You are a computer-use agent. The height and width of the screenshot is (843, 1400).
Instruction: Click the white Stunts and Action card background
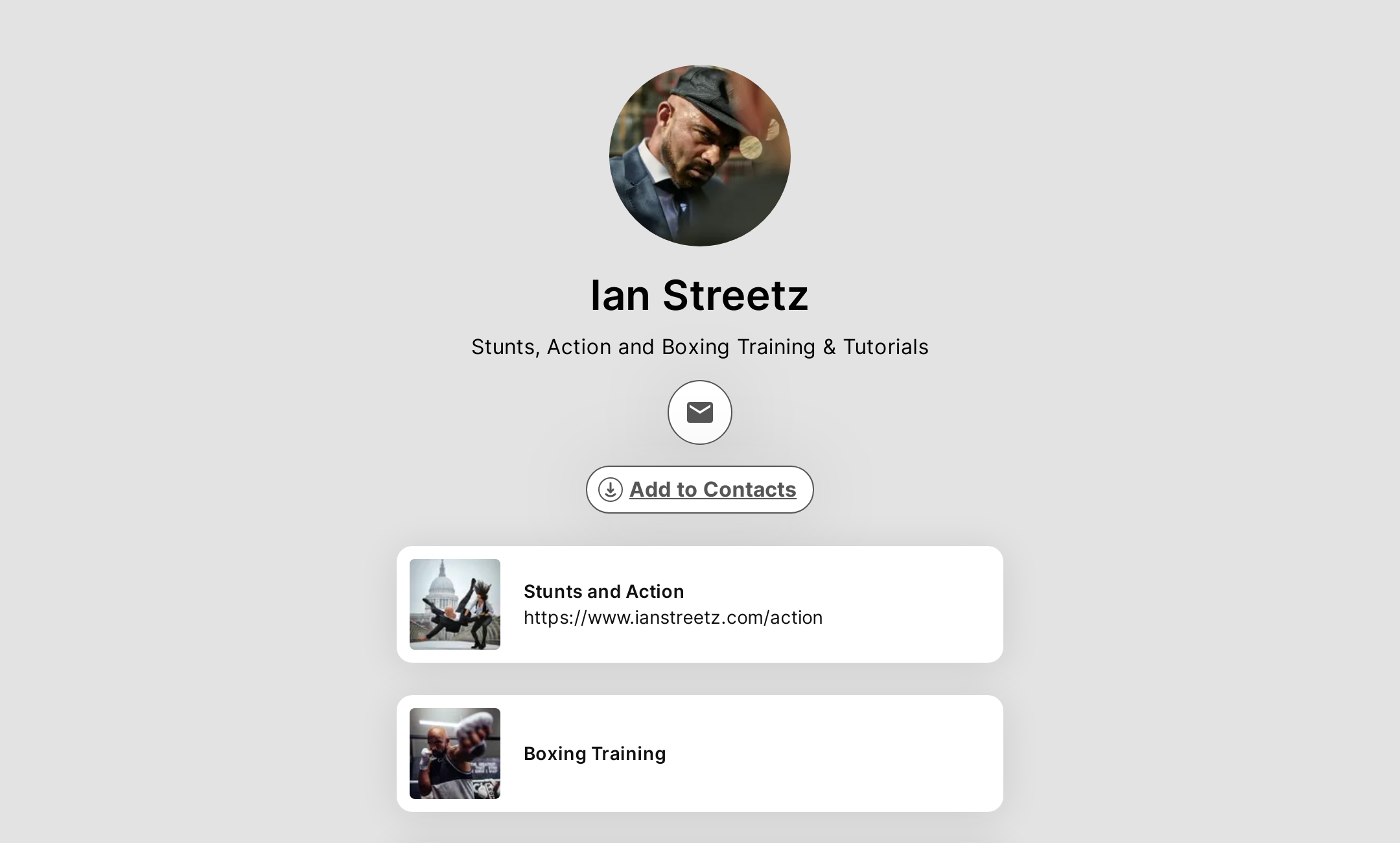[x=907, y=604]
